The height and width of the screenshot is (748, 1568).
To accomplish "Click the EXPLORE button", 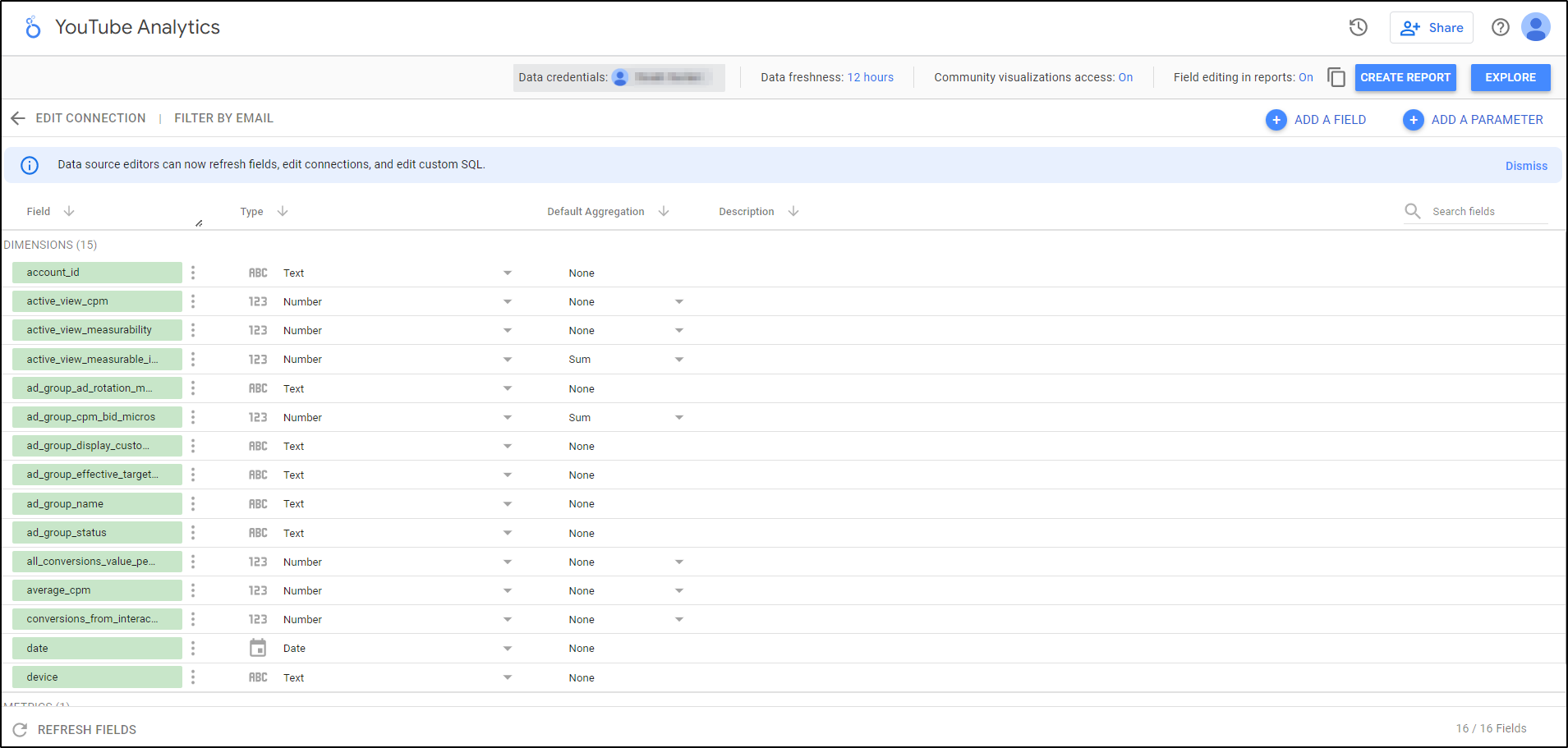I will click(1511, 77).
